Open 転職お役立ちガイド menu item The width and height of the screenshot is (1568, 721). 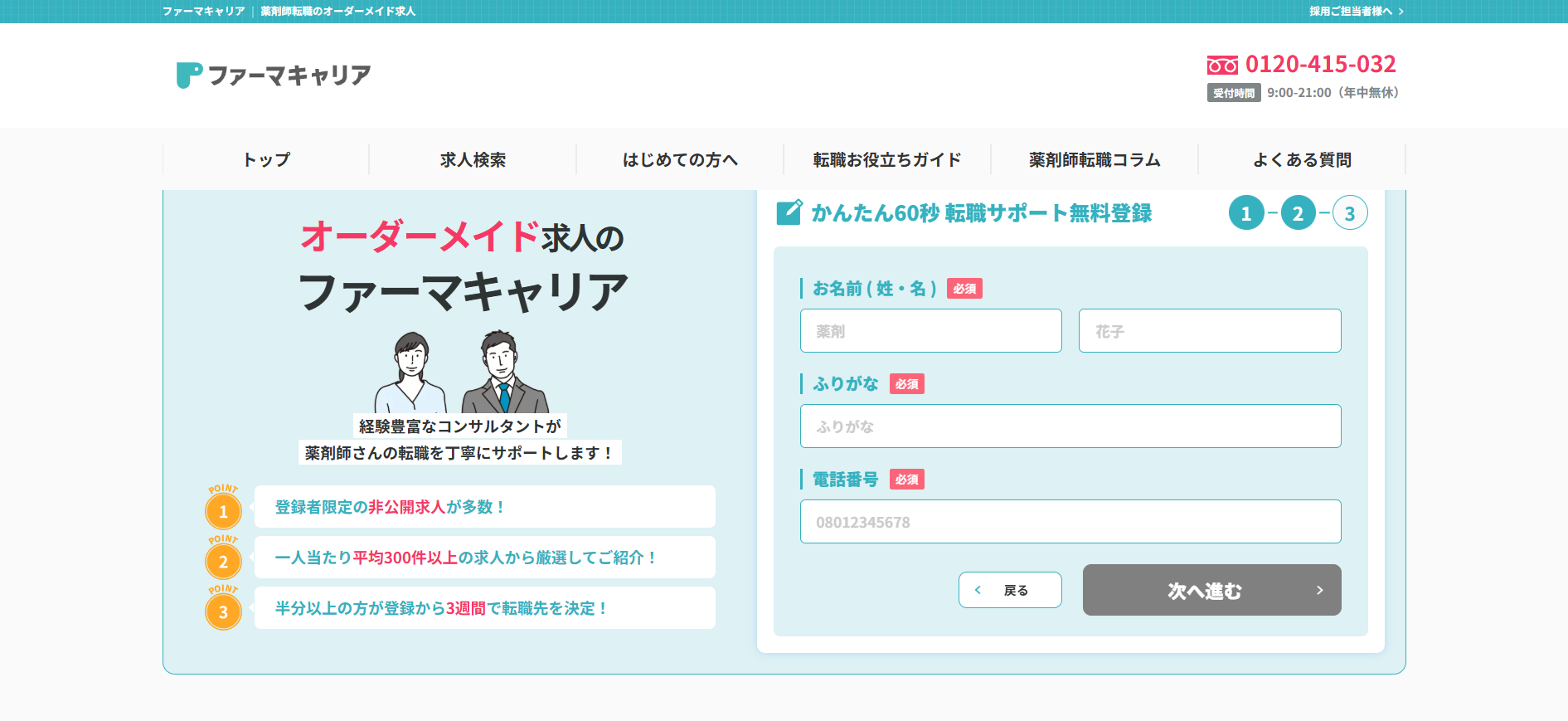(x=887, y=159)
